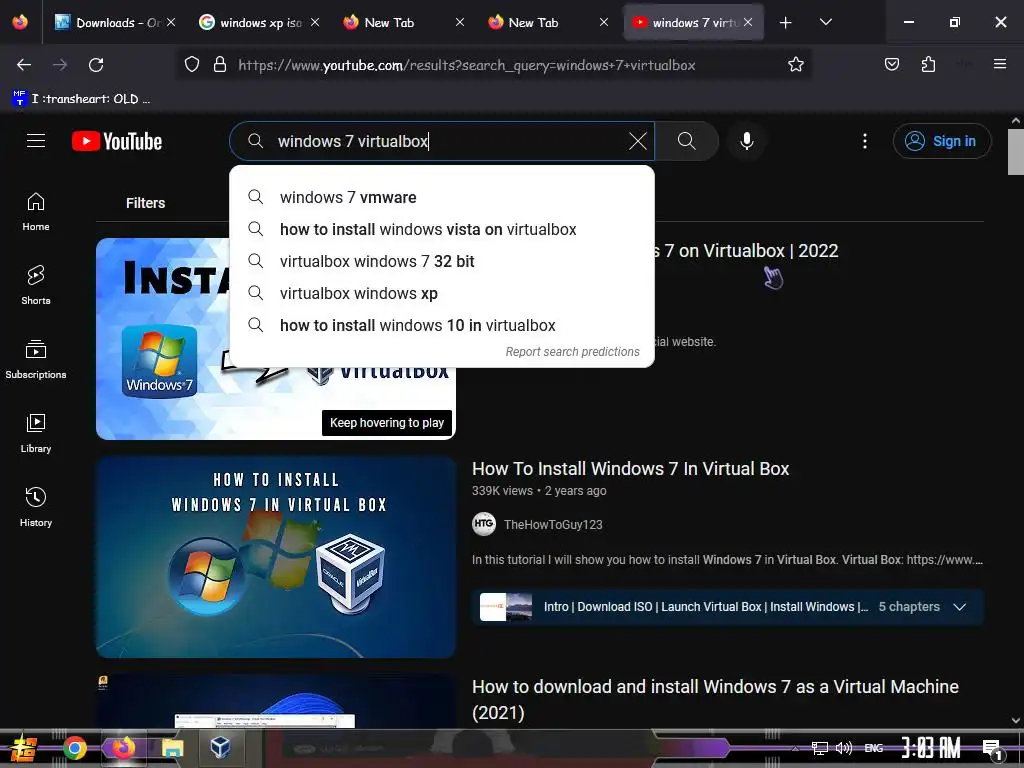The image size is (1024, 768).
Task: Go back with the browser back arrow
Action: [24, 65]
